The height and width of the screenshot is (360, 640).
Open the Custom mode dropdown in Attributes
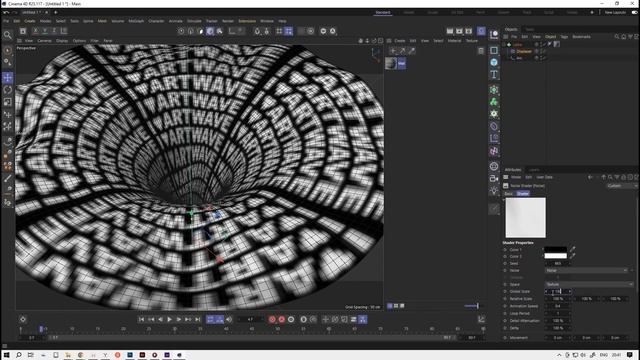point(622,186)
